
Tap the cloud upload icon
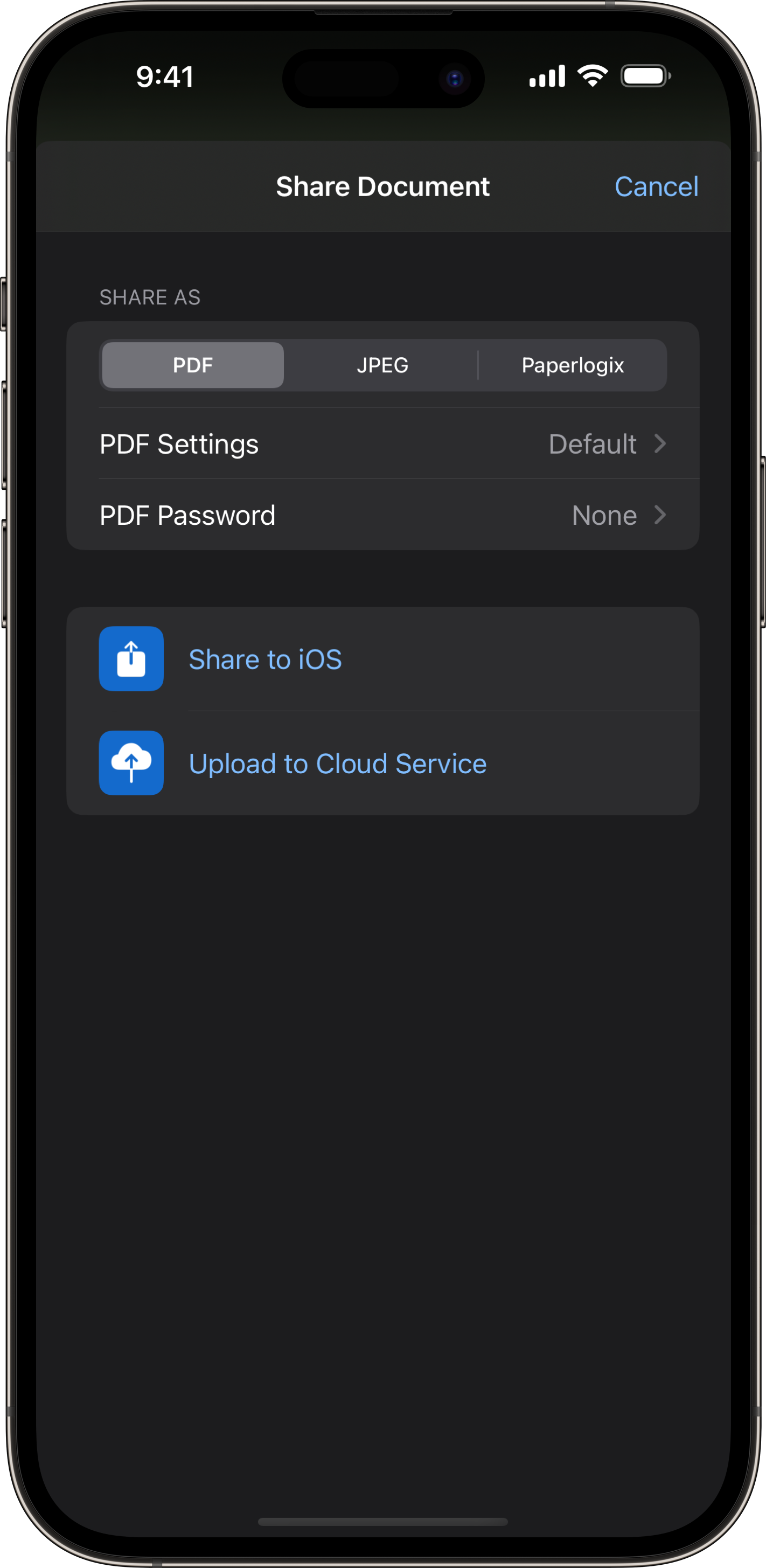[x=131, y=762]
